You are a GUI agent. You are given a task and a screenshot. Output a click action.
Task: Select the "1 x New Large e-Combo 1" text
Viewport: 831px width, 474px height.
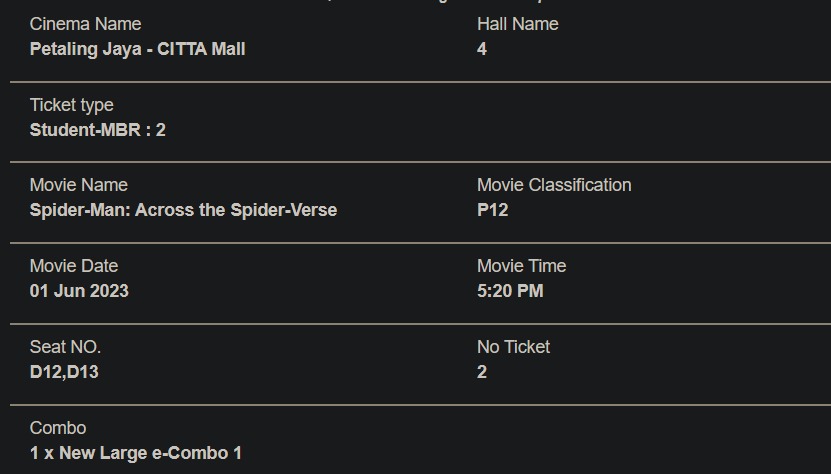pyautogui.click(x=135, y=453)
